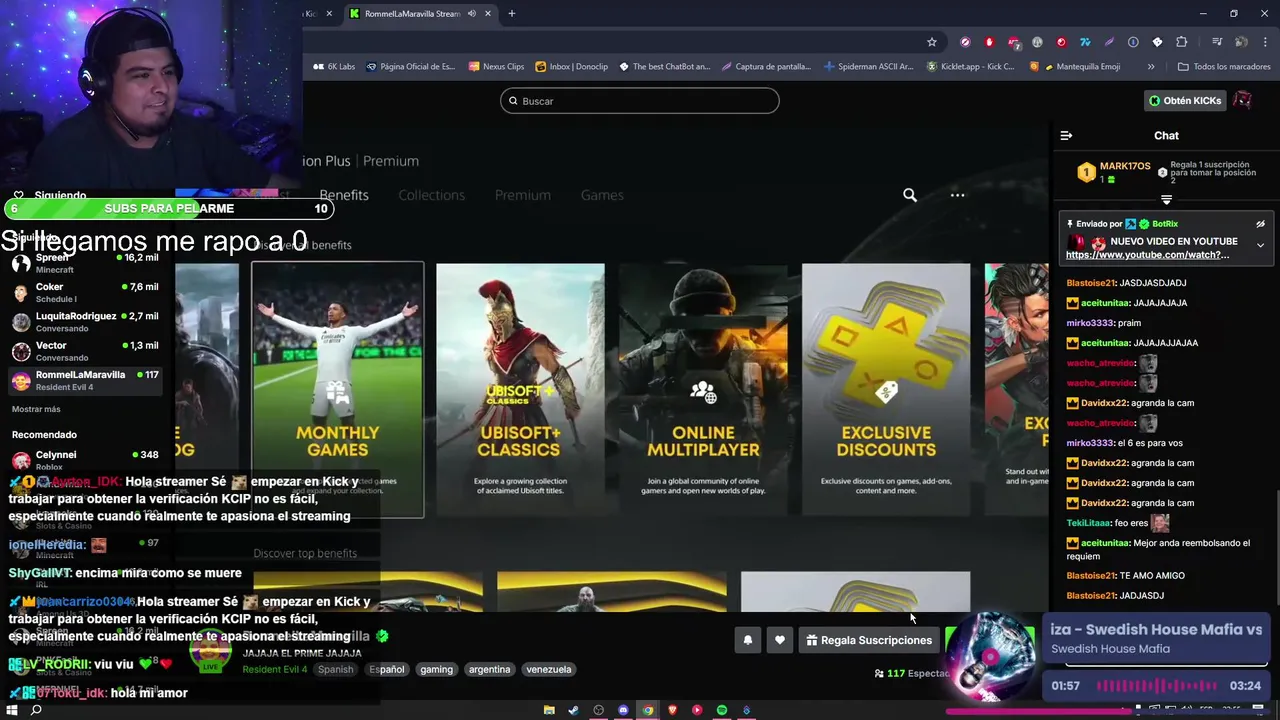Select the Español stream tag
Screen dimensions: 1280x720
coord(386,670)
